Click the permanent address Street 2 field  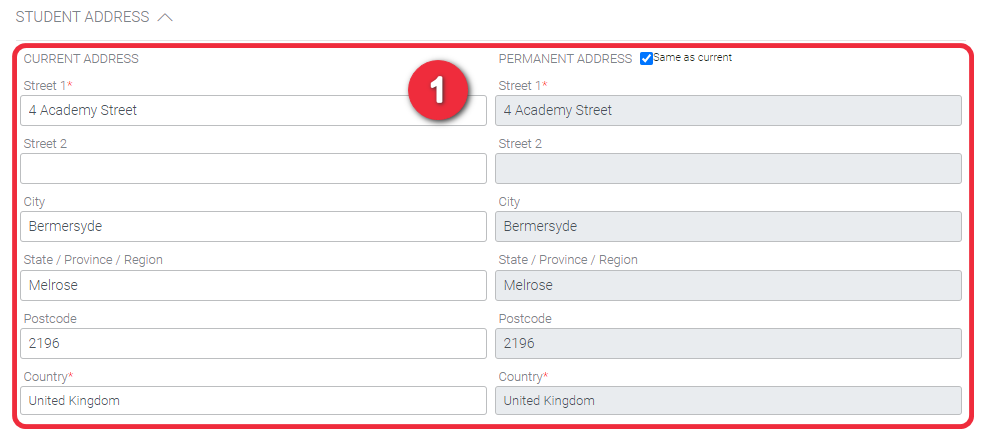point(728,169)
